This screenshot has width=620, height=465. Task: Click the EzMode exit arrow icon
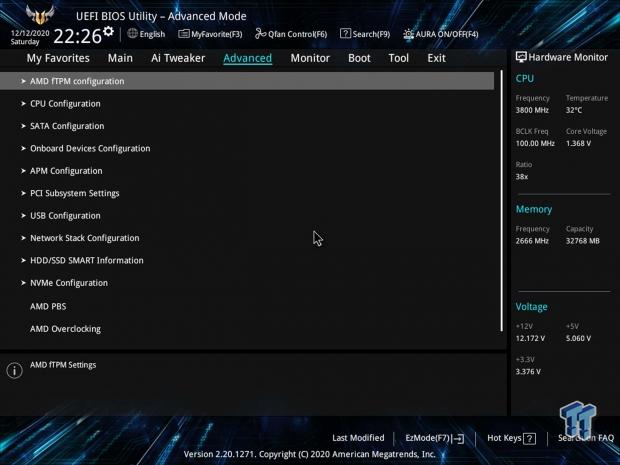(459, 438)
